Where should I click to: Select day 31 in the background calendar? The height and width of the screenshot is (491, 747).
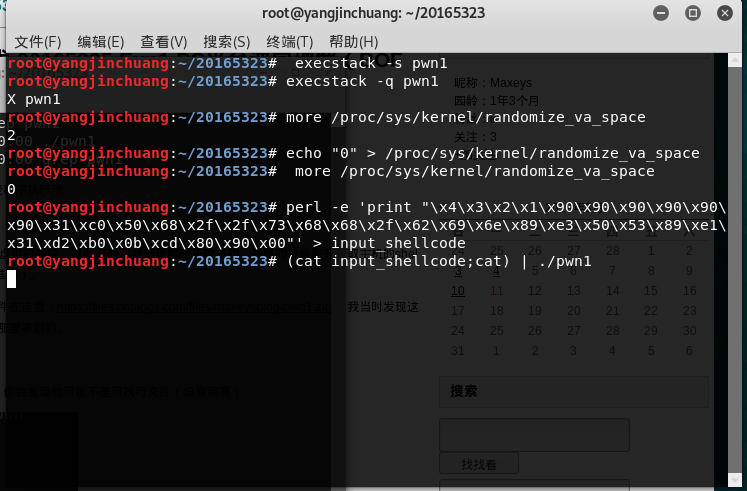(458, 351)
